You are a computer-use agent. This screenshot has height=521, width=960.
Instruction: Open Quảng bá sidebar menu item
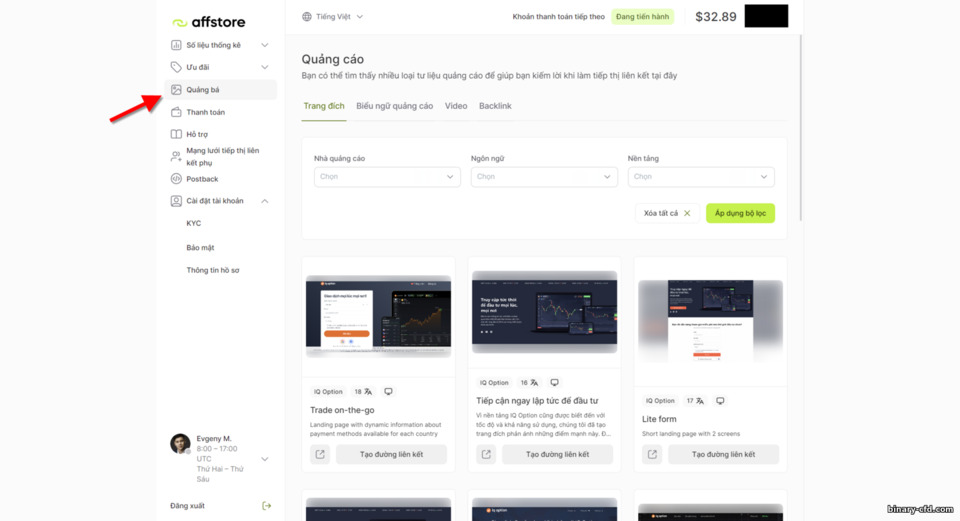[220, 89]
